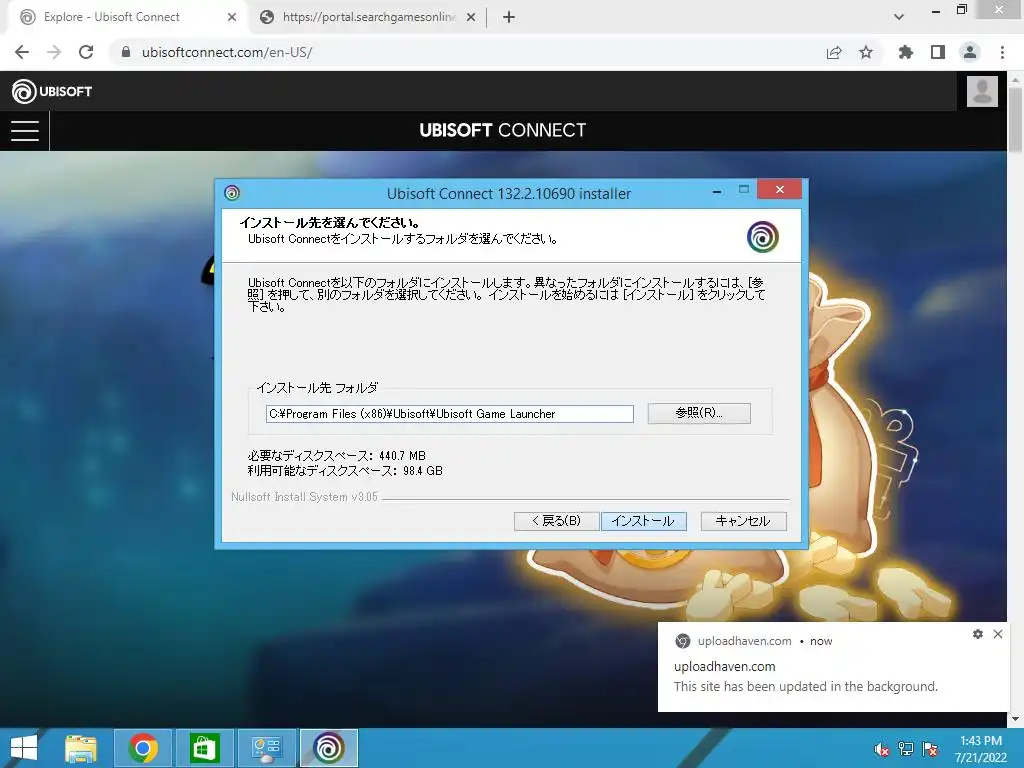Open the Ubisoft hamburger menu

25,131
